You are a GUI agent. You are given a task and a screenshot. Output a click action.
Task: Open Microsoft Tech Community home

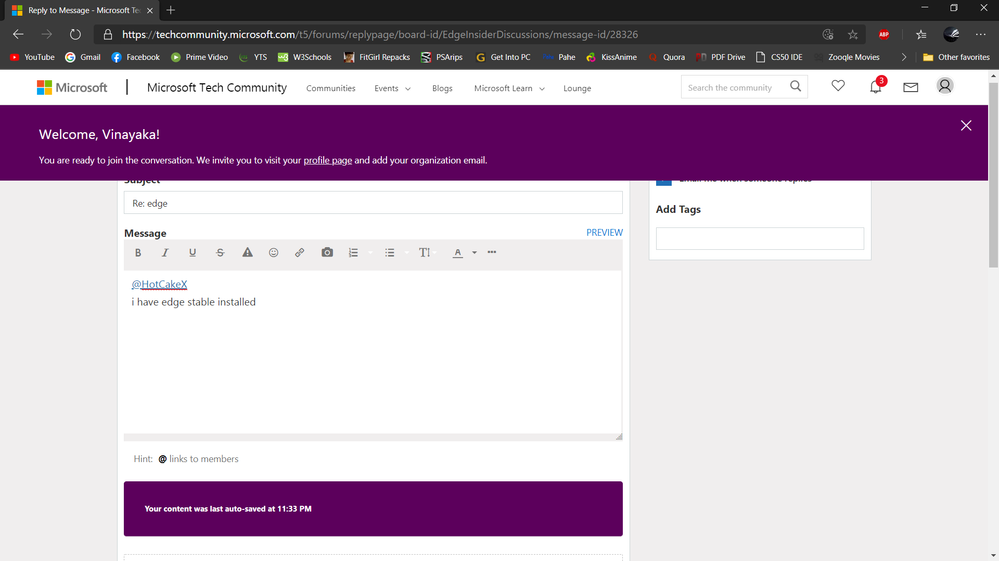217,88
